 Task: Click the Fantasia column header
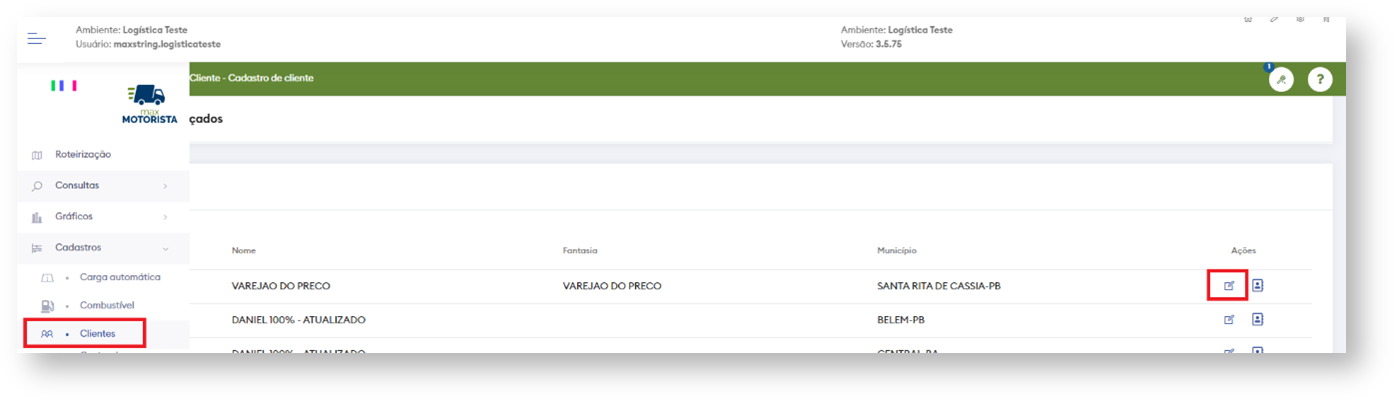click(x=580, y=250)
